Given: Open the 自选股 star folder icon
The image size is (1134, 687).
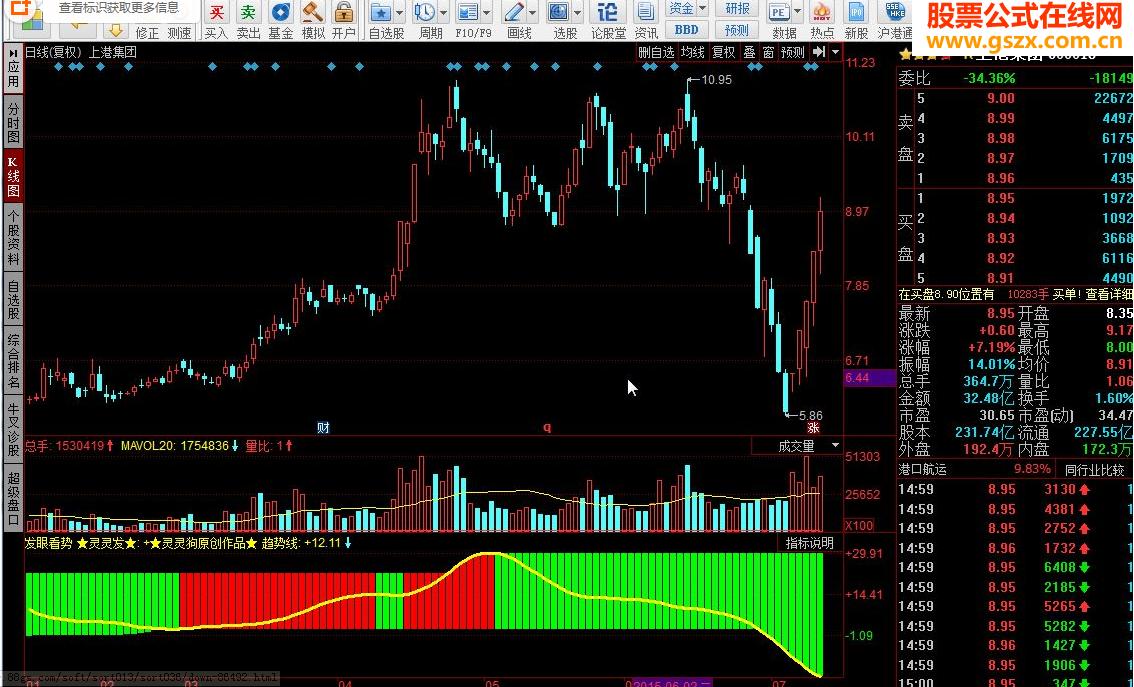Looking at the screenshot, I should click(380, 13).
